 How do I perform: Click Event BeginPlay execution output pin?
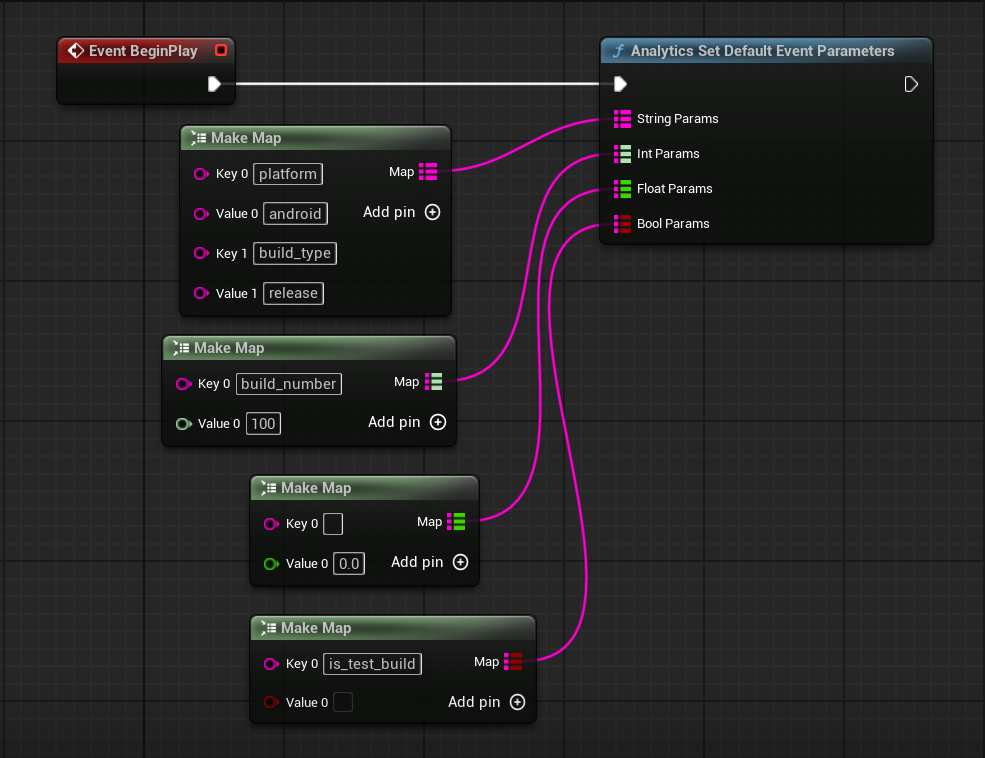coord(214,84)
